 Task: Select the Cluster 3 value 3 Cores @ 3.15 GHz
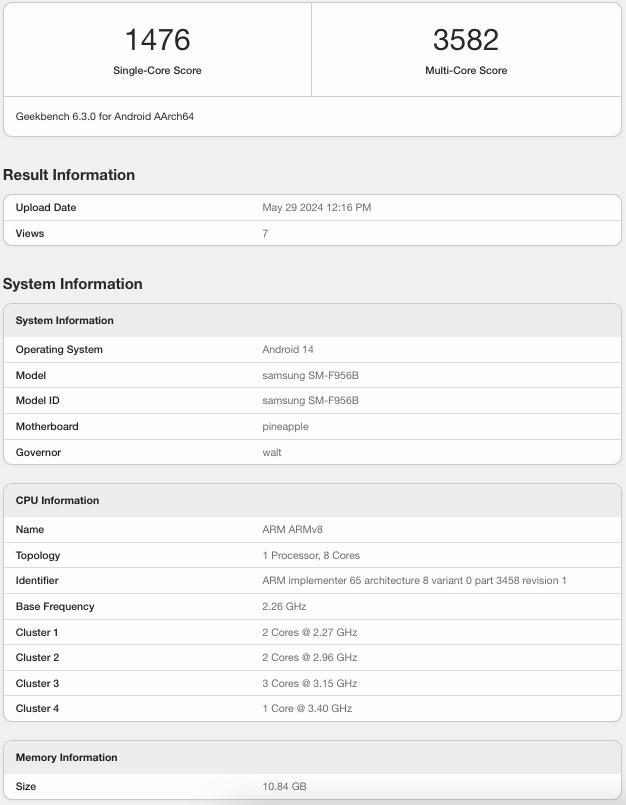[x=309, y=683]
